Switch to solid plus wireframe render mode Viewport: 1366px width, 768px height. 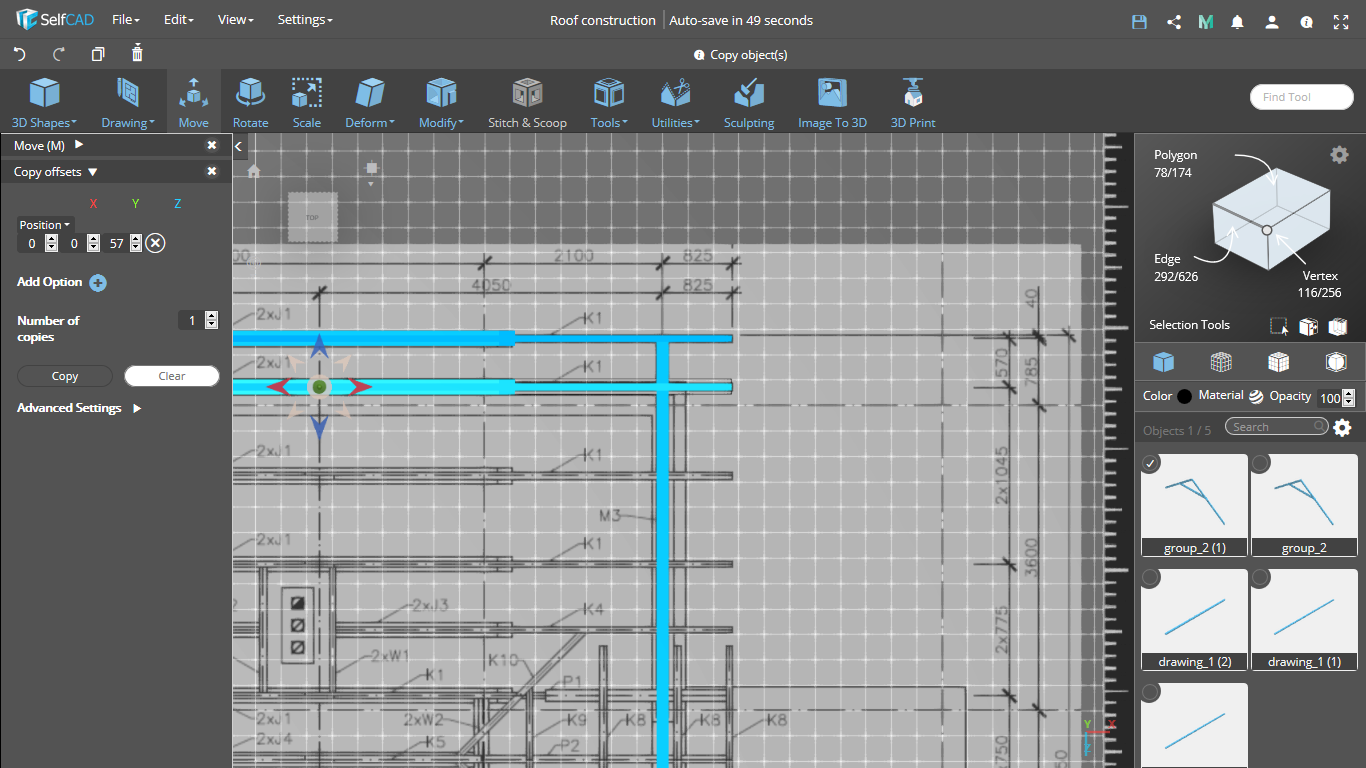pyautogui.click(x=1278, y=361)
